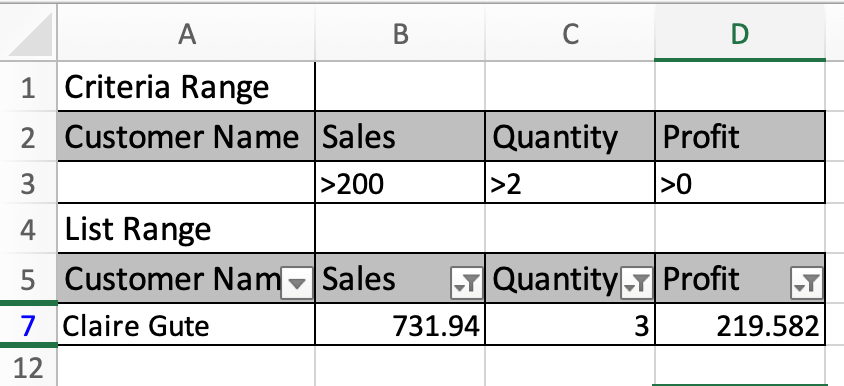Select row 1 header

[28, 88]
